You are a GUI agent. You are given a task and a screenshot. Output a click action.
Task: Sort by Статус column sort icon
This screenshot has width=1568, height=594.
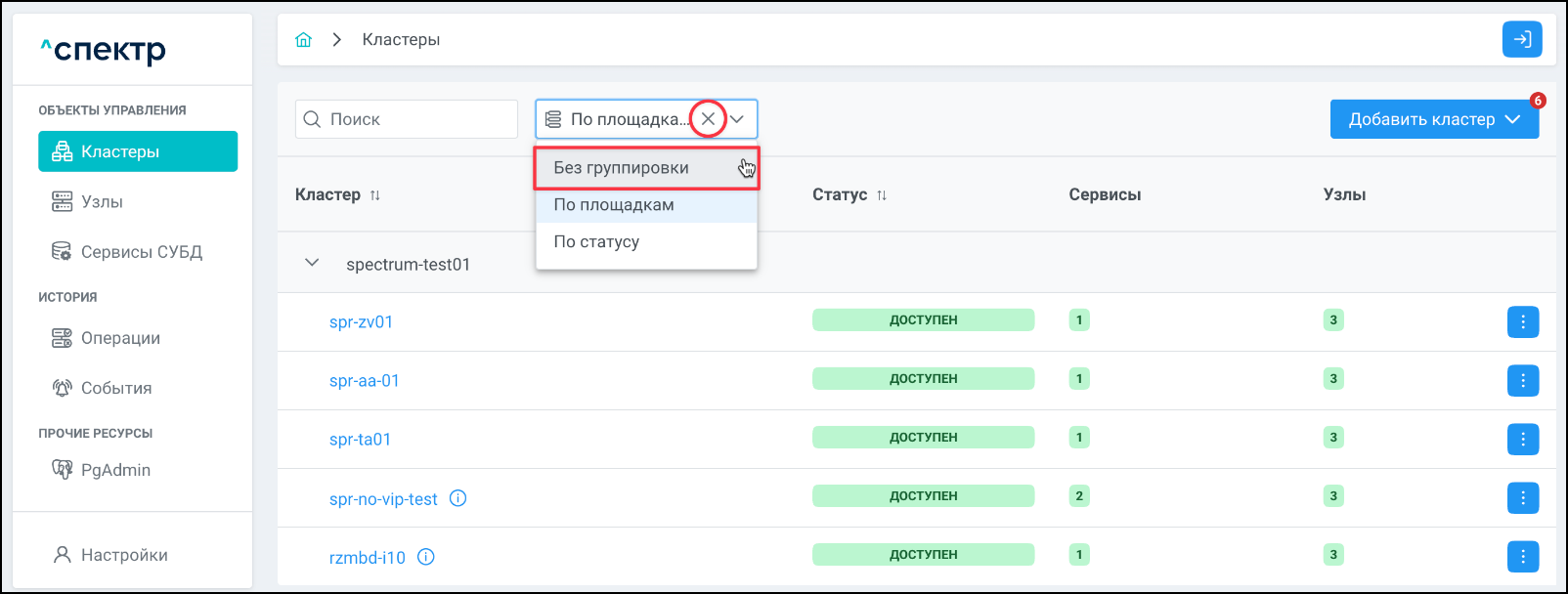coord(882,195)
